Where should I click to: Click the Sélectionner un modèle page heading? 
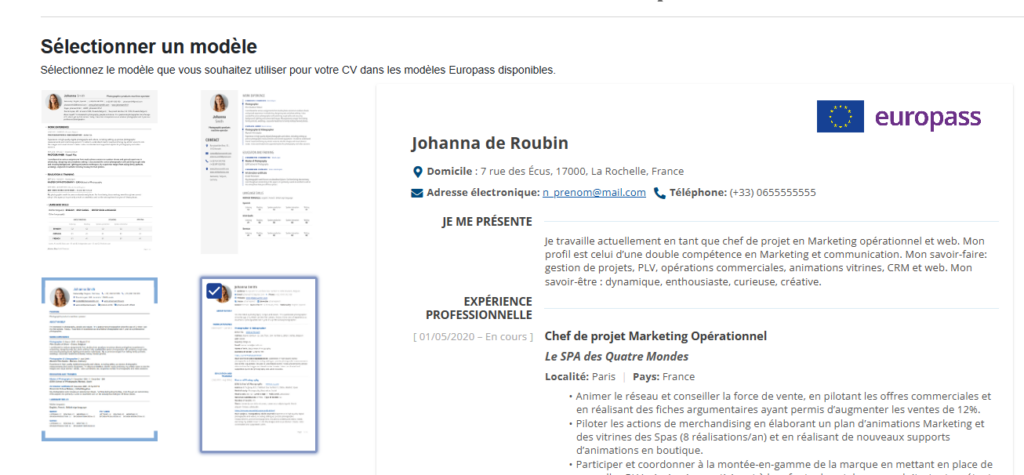(149, 46)
